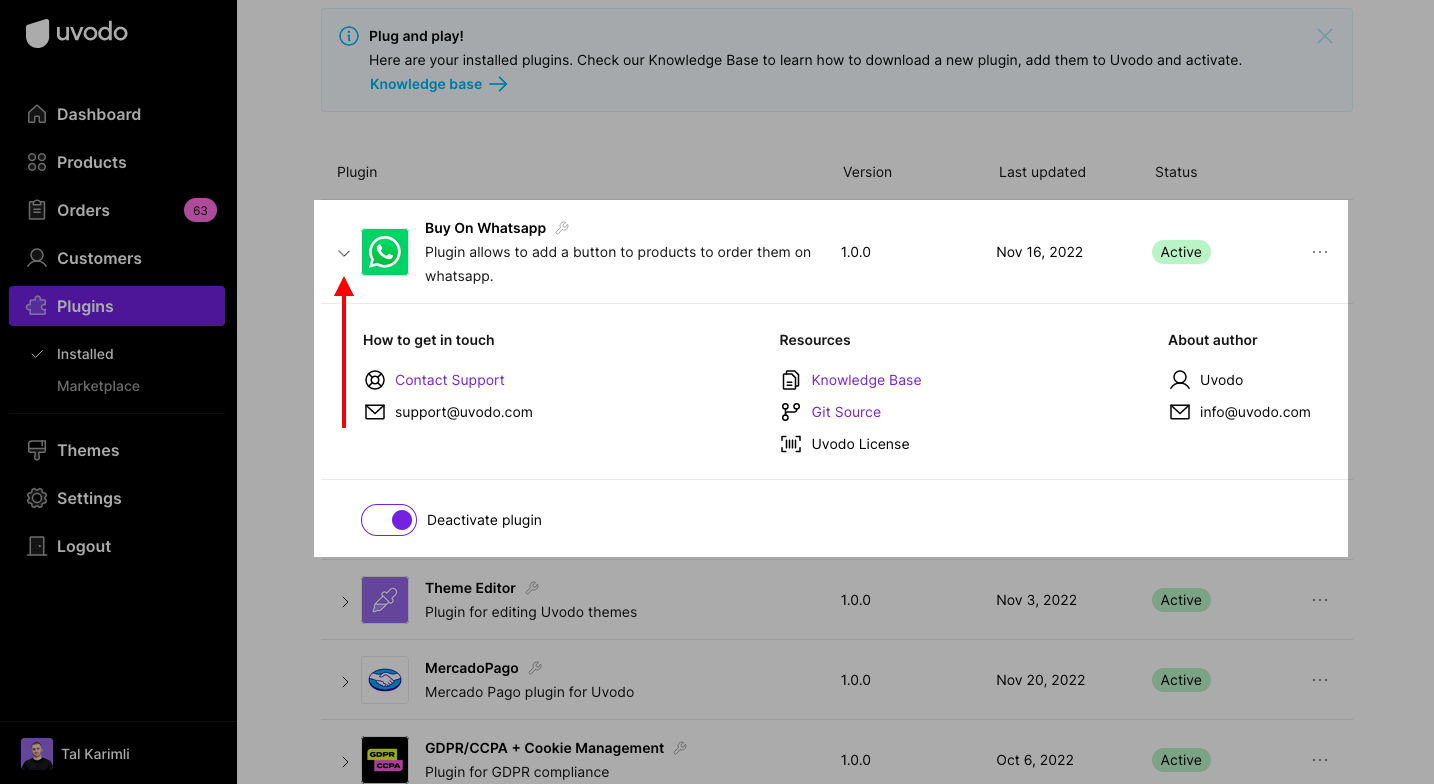Image resolution: width=1434 pixels, height=784 pixels.
Task: Dismiss the Plug and play banner
Action: [1325, 36]
